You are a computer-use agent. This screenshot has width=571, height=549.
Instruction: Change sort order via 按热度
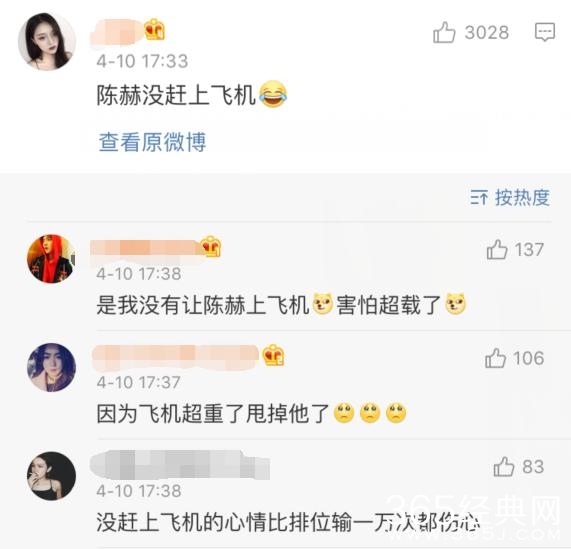(x=522, y=198)
